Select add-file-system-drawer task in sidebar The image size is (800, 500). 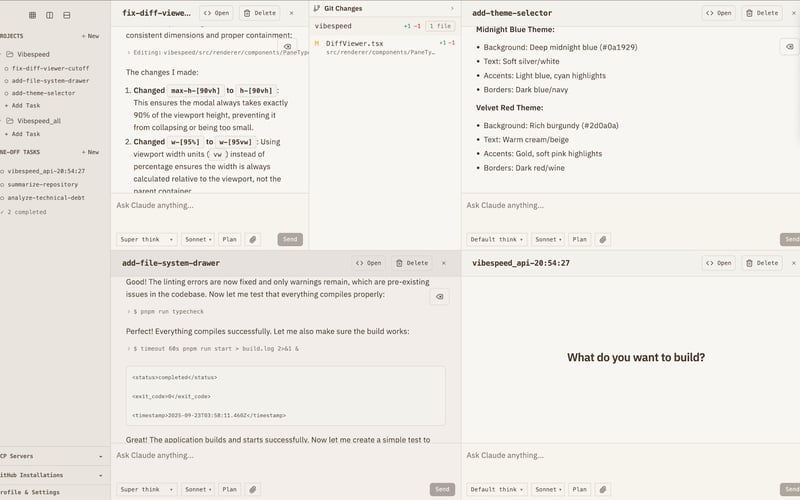(x=50, y=81)
